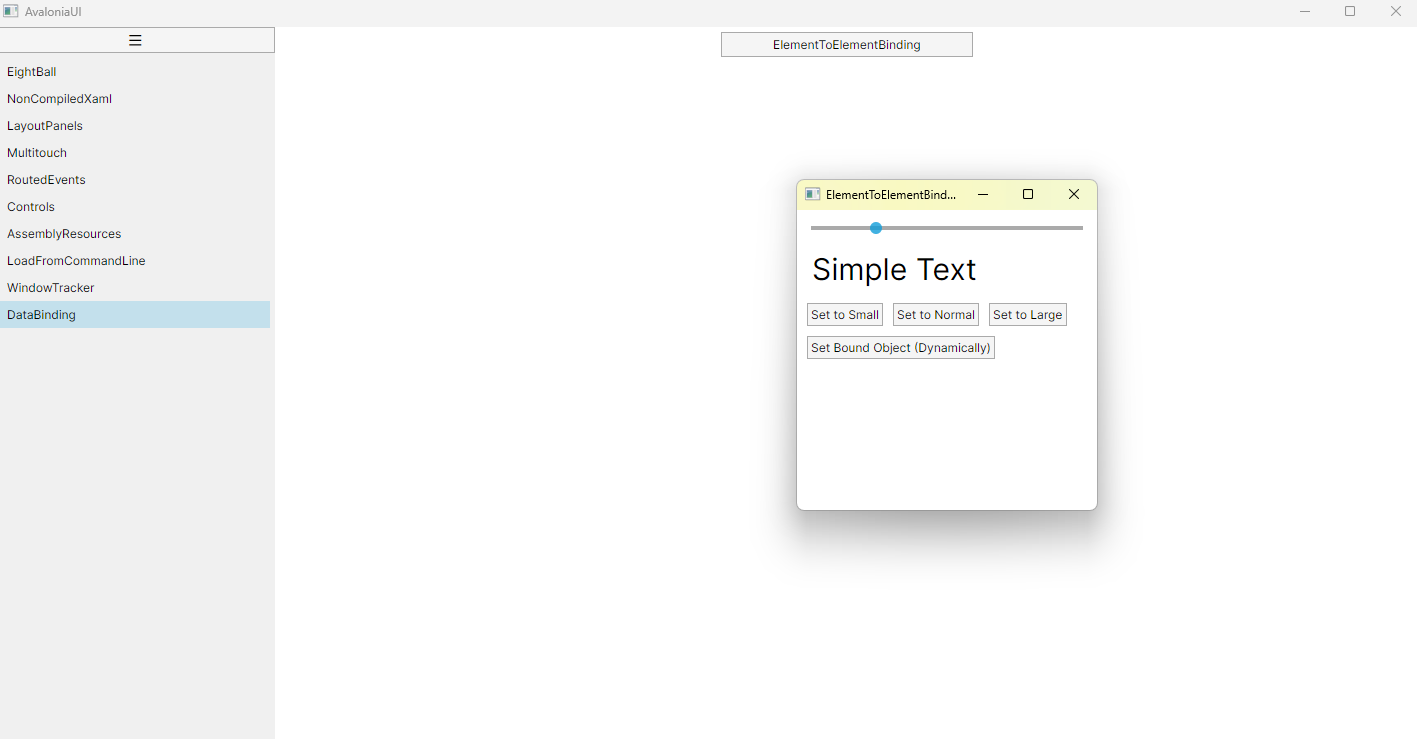
Task: Click the ElementToElementBinding button at top
Action: click(847, 45)
